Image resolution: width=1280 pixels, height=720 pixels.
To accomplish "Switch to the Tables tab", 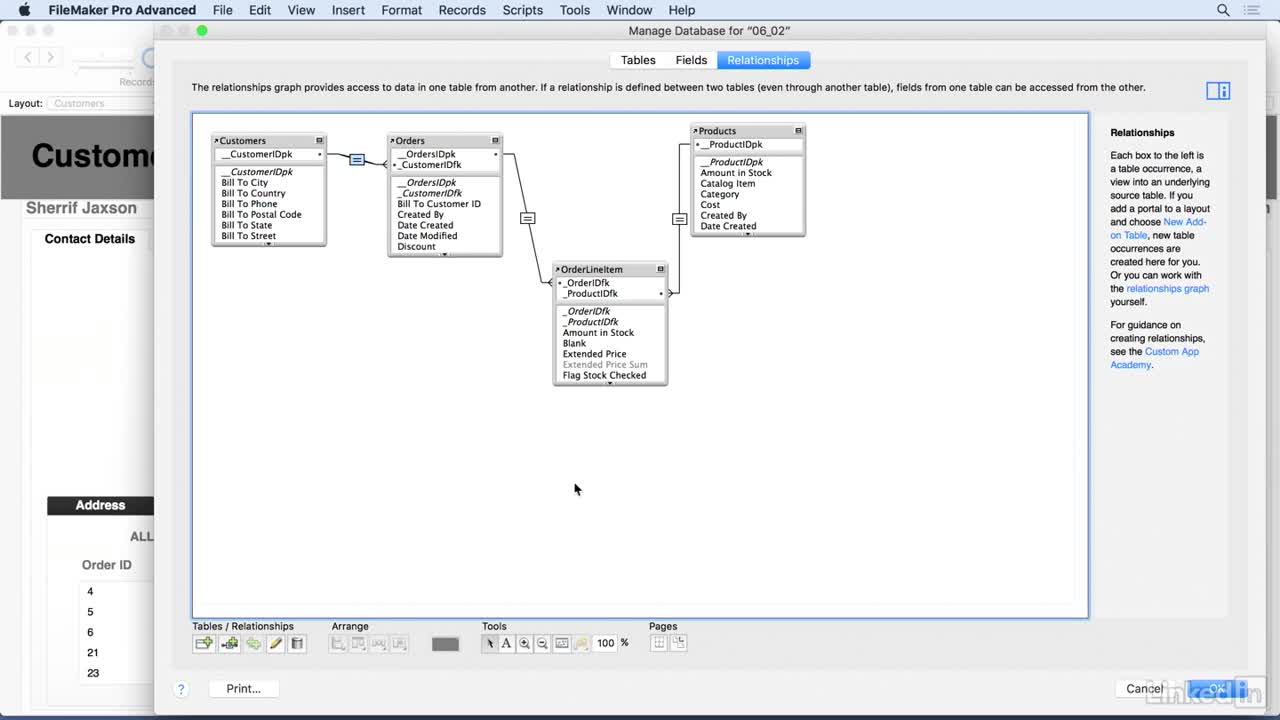I will [x=638, y=60].
